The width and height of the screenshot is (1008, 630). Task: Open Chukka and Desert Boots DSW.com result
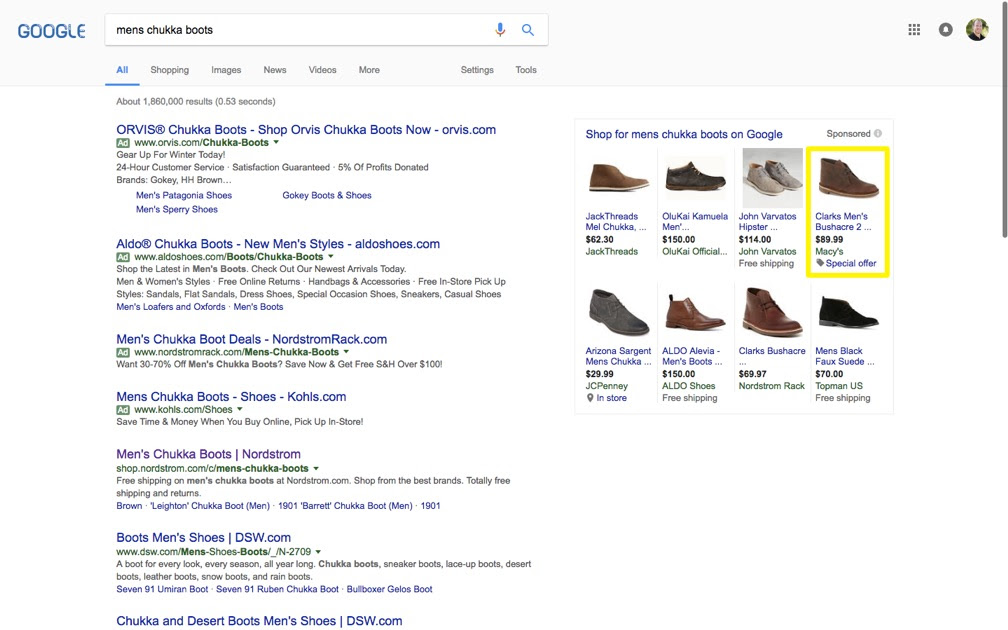pos(259,622)
